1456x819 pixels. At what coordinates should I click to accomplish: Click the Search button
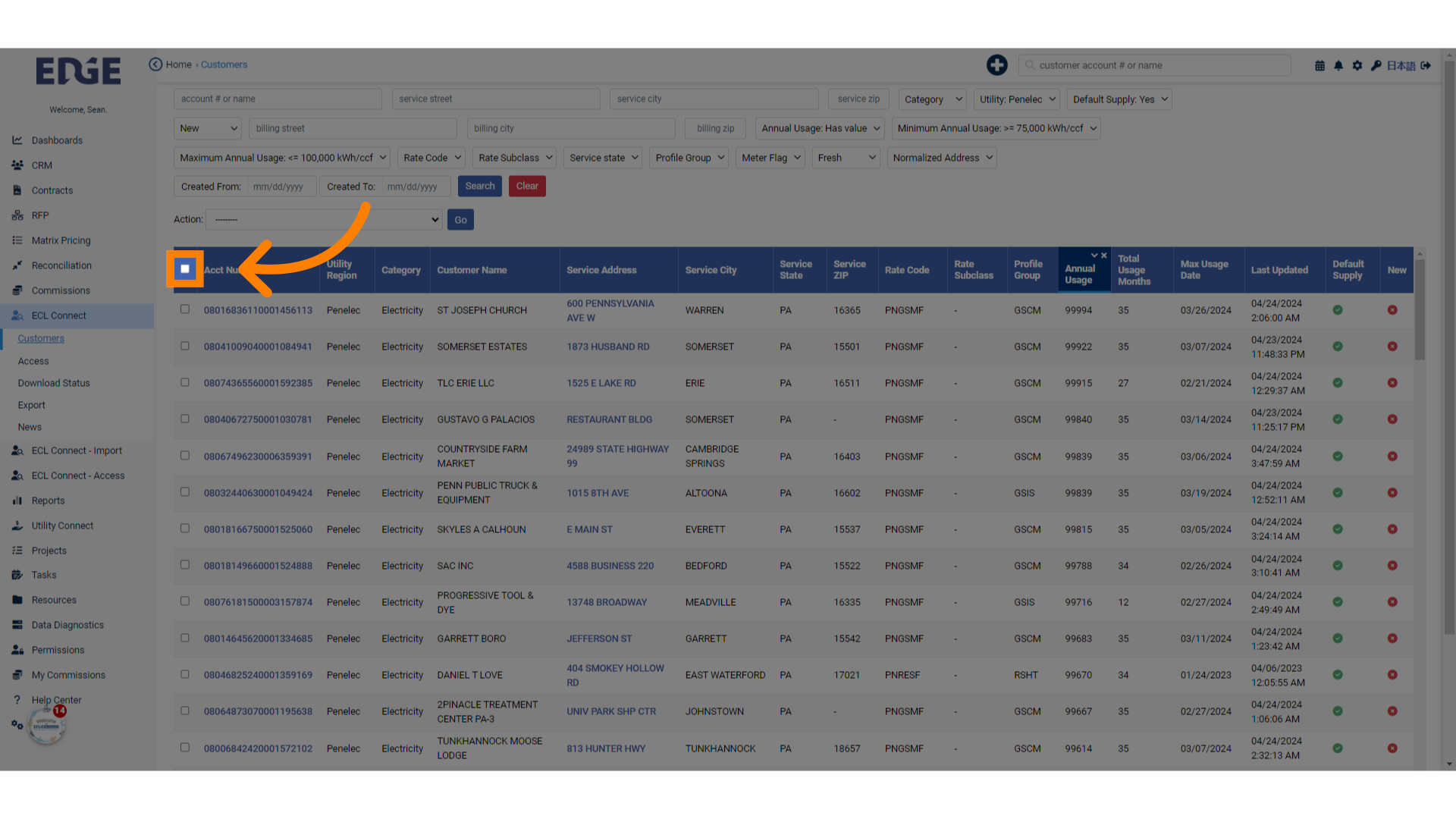tap(480, 187)
